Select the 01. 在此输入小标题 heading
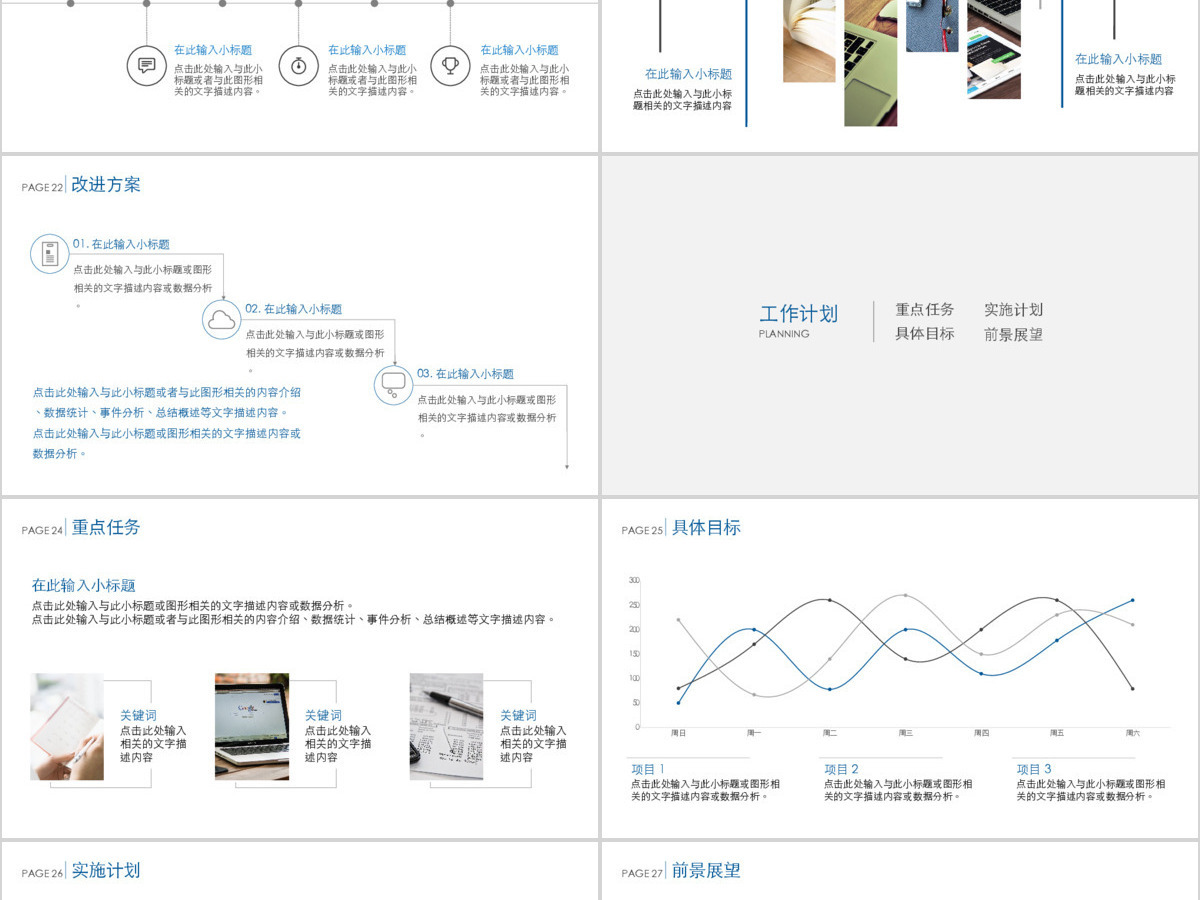Viewport: 1200px width, 900px height. pos(121,244)
